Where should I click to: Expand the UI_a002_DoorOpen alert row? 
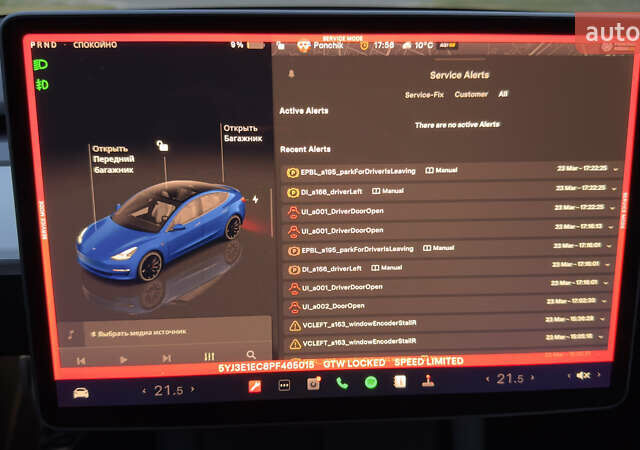pyautogui.click(x=604, y=301)
